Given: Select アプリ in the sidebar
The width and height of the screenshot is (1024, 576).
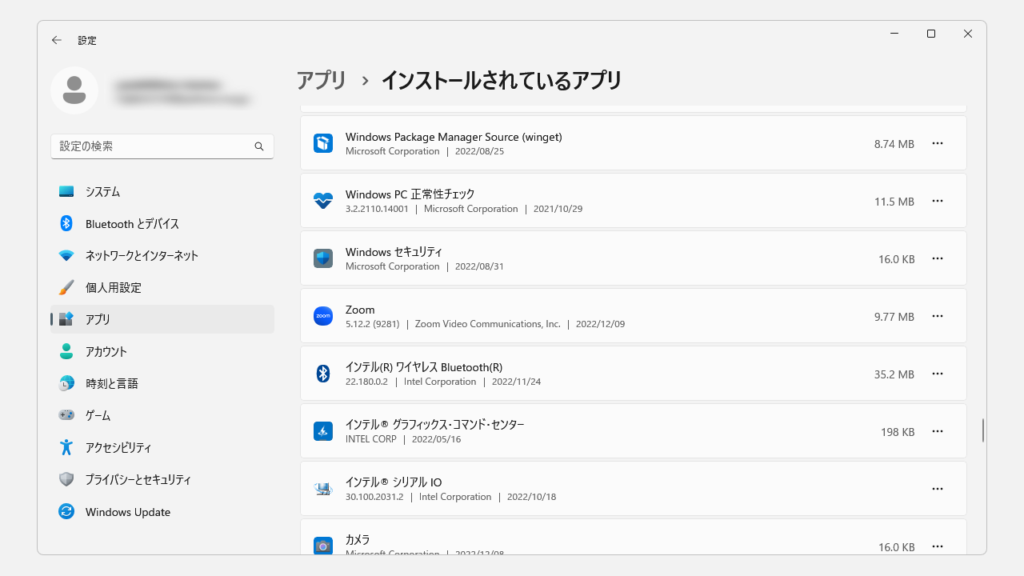Looking at the screenshot, I should pos(162,319).
